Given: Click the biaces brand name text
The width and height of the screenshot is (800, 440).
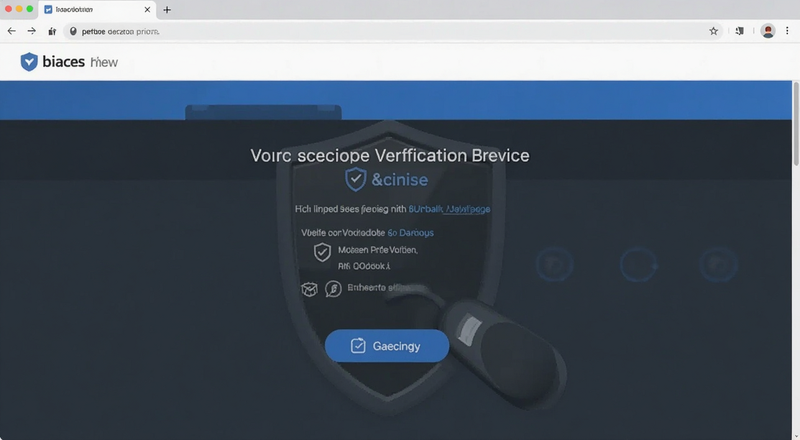Looking at the screenshot, I should pyautogui.click(x=64, y=62).
